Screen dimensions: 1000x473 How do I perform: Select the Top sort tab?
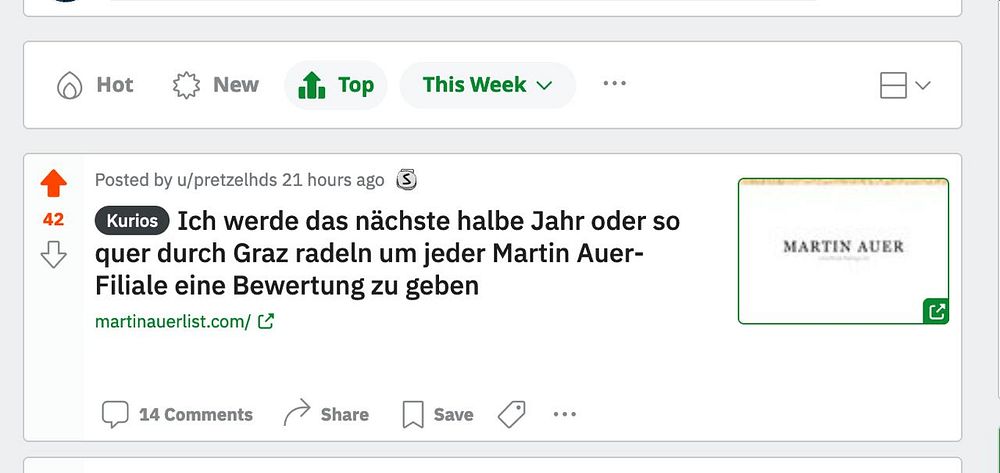click(336, 86)
